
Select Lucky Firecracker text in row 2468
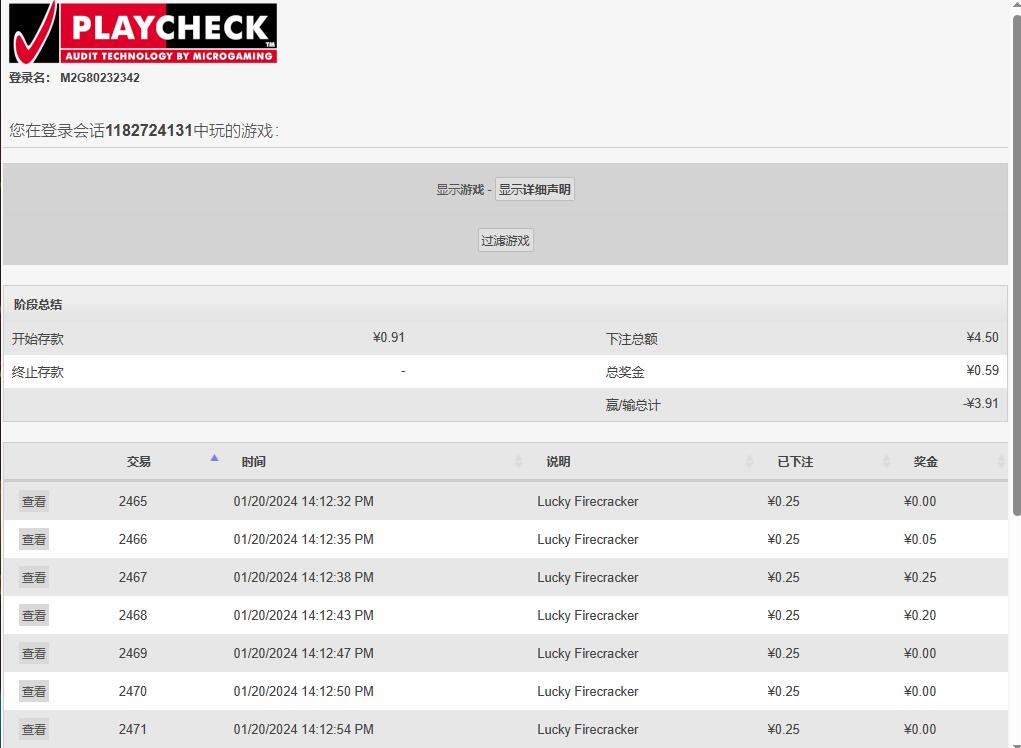pos(587,616)
